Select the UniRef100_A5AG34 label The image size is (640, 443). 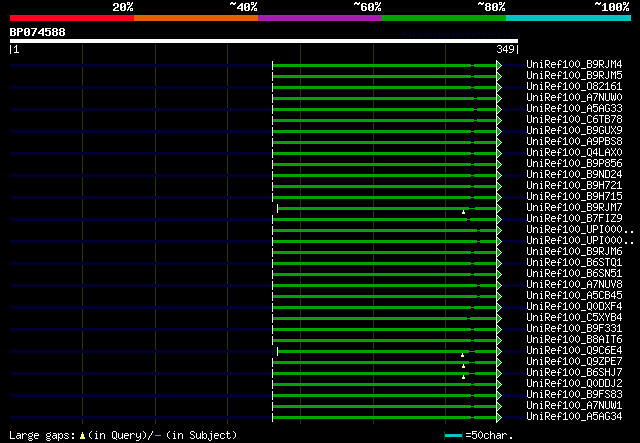pyautogui.click(x=574, y=417)
